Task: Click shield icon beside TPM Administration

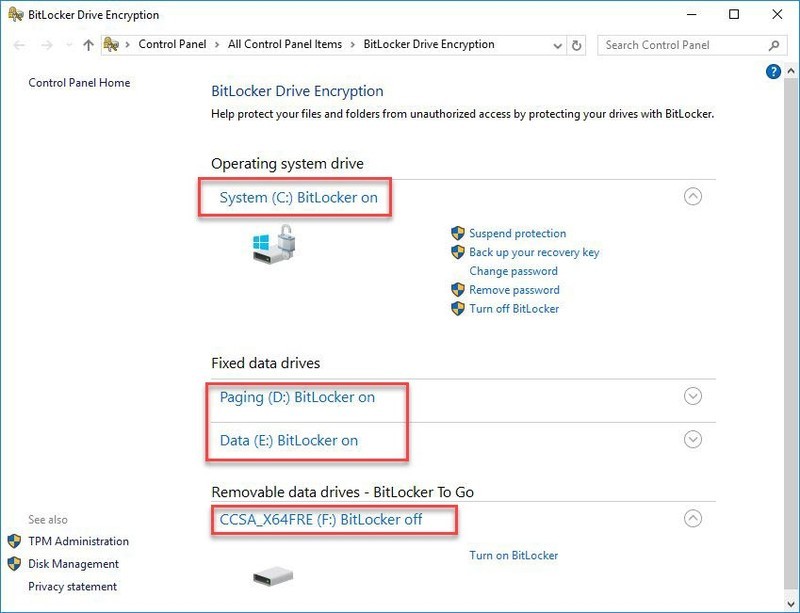Action: tap(14, 541)
